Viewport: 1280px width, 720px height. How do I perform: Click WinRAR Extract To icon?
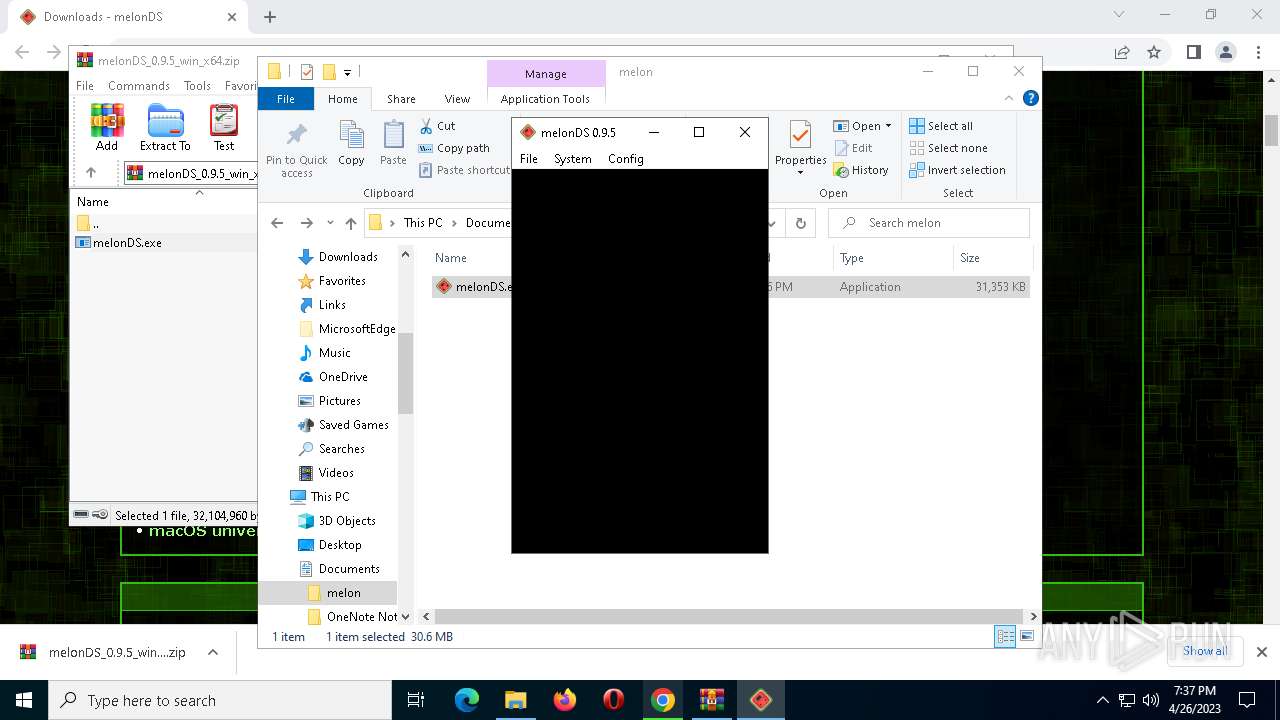click(165, 127)
